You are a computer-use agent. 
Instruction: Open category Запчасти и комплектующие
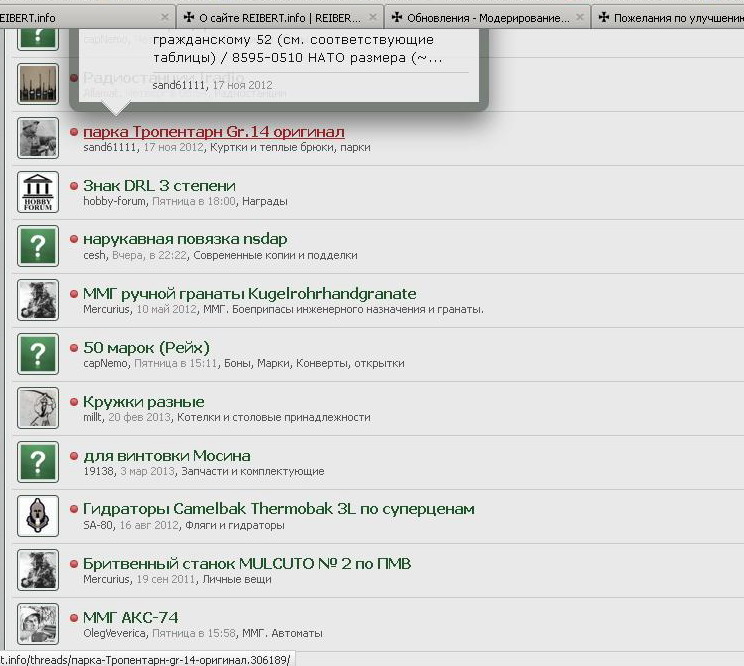pyautogui.click(x=253, y=472)
